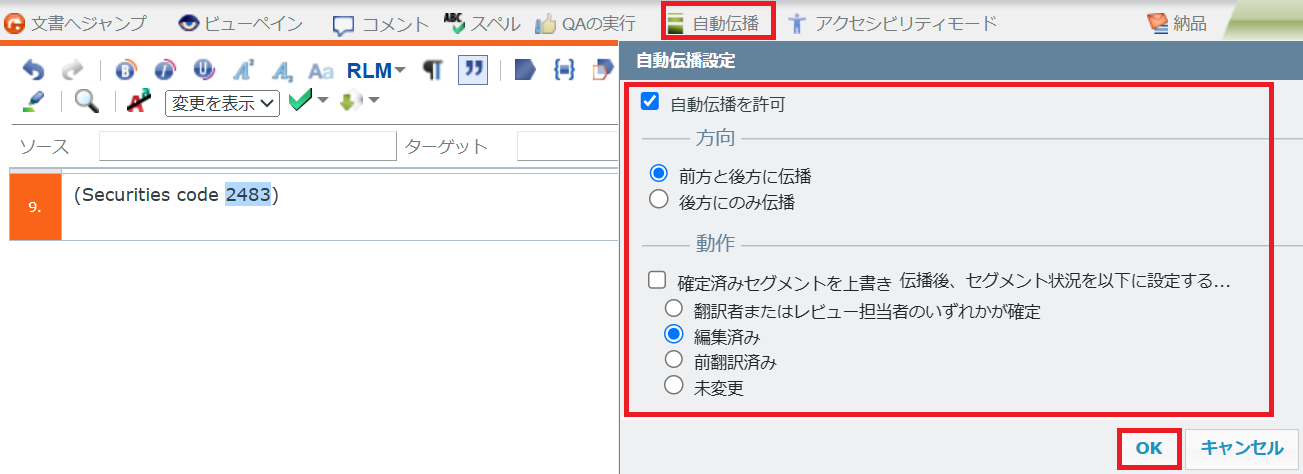Open the magnifying glass search tool

click(x=87, y=101)
